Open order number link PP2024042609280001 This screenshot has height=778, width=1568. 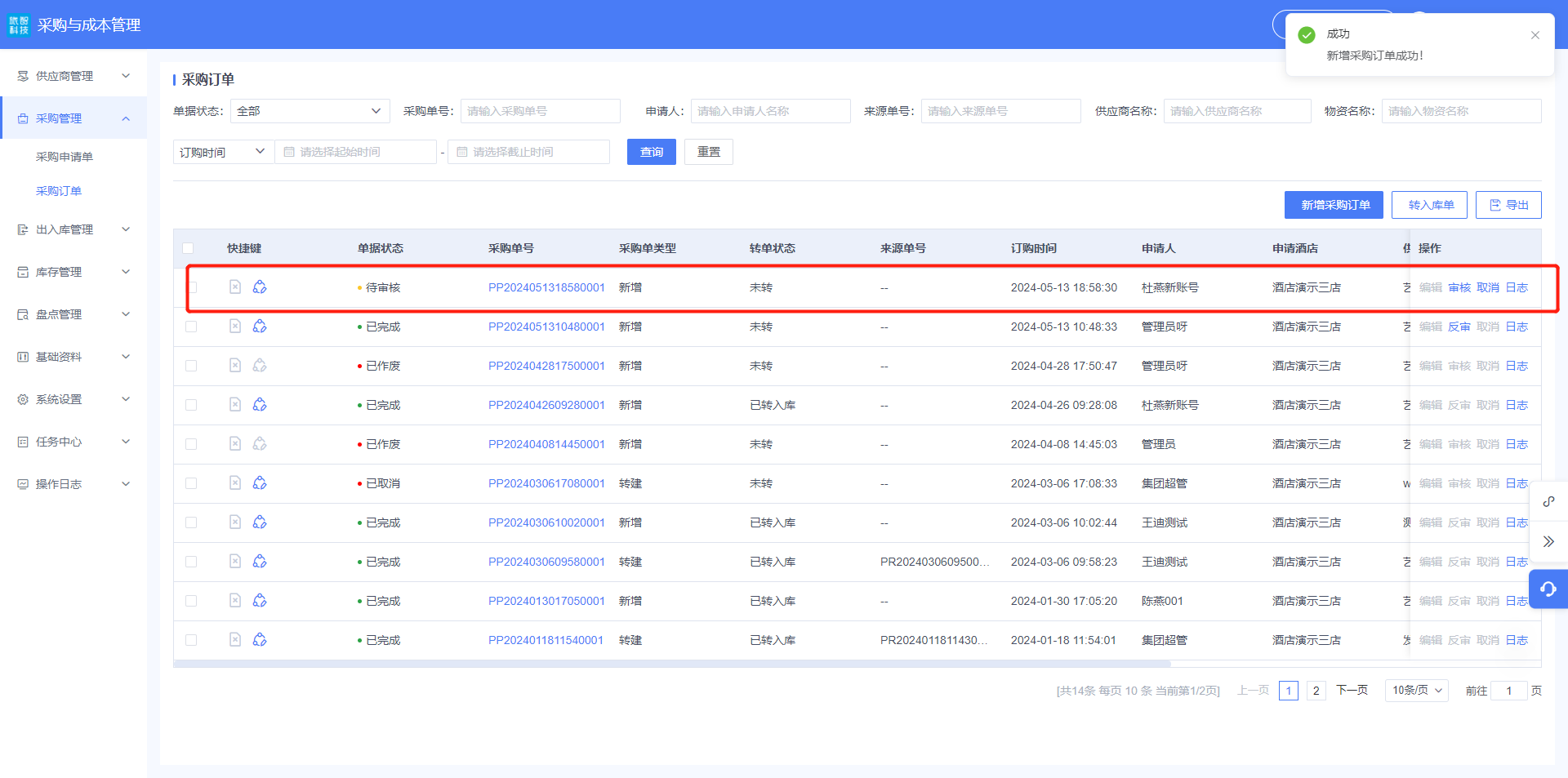pyautogui.click(x=546, y=405)
